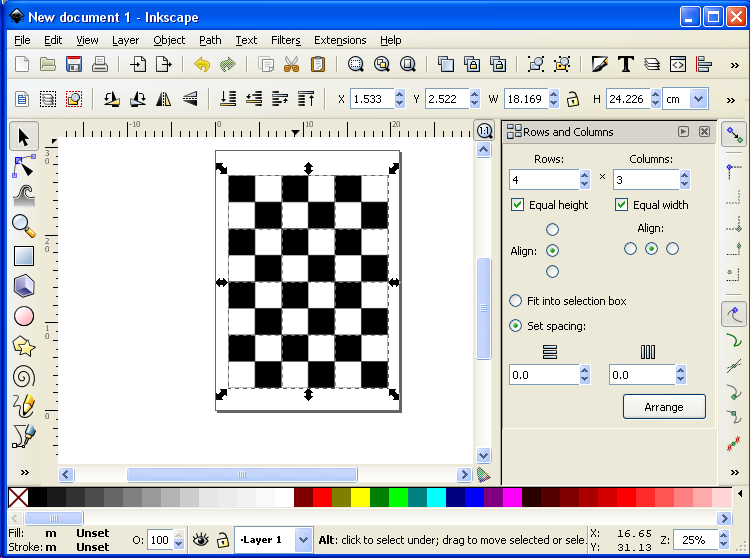Open the Align and Distribute icon
Image resolution: width=750 pixels, height=558 pixels.
coord(704,64)
